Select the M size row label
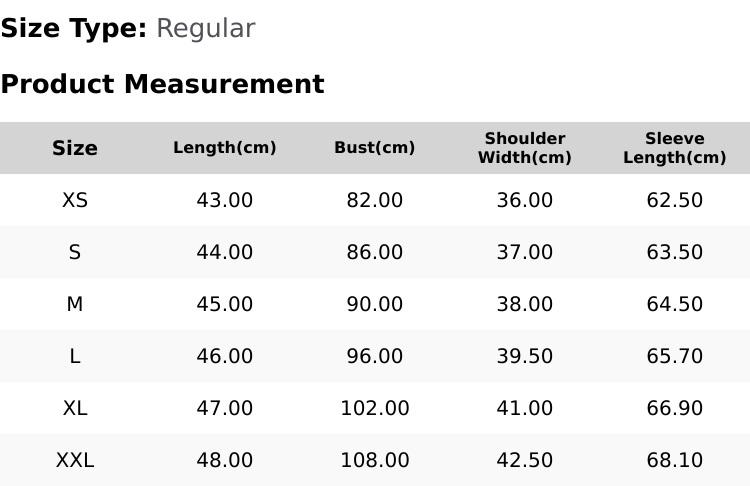 point(75,304)
